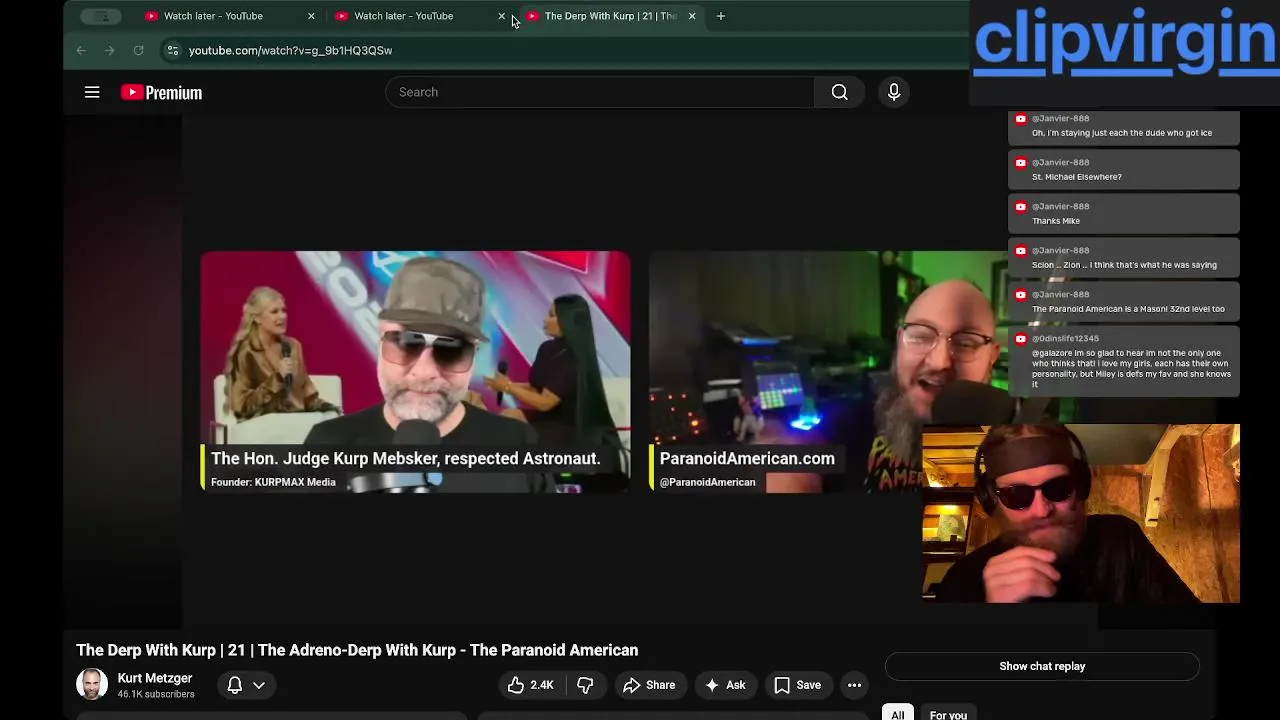Viewport: 1280px width, 720px height.
Task: Select the For you filter chip
Action: click(x=948, y=715)
